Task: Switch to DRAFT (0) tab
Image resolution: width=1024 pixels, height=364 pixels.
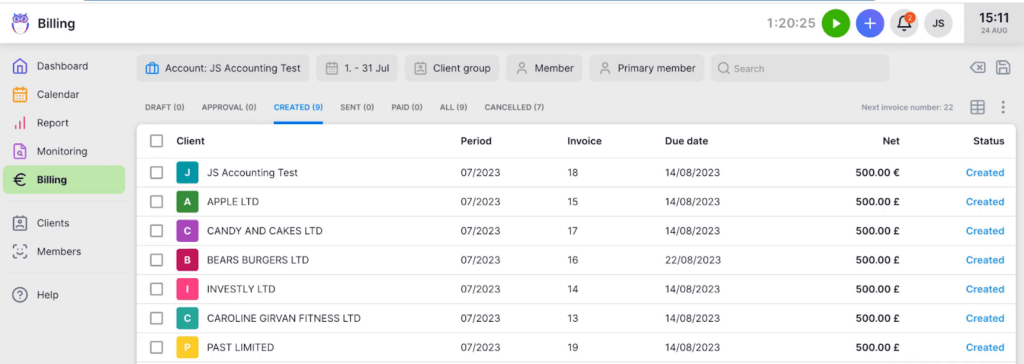Action: [x=165, y=107]
